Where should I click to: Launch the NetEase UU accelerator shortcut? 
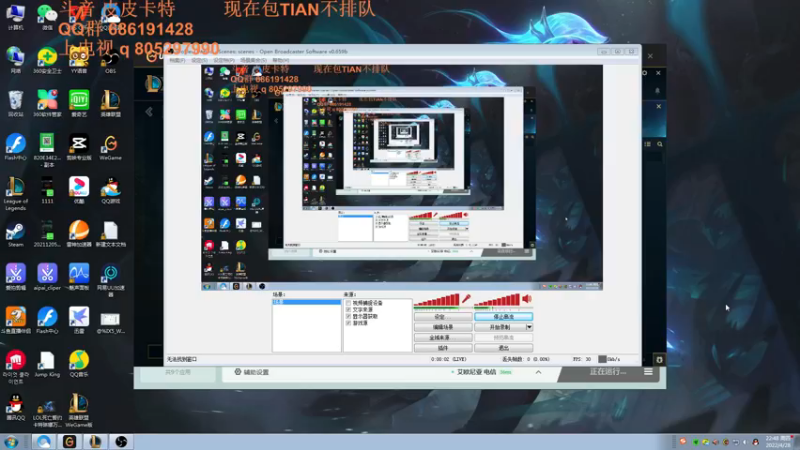click(x=110, y=280)
